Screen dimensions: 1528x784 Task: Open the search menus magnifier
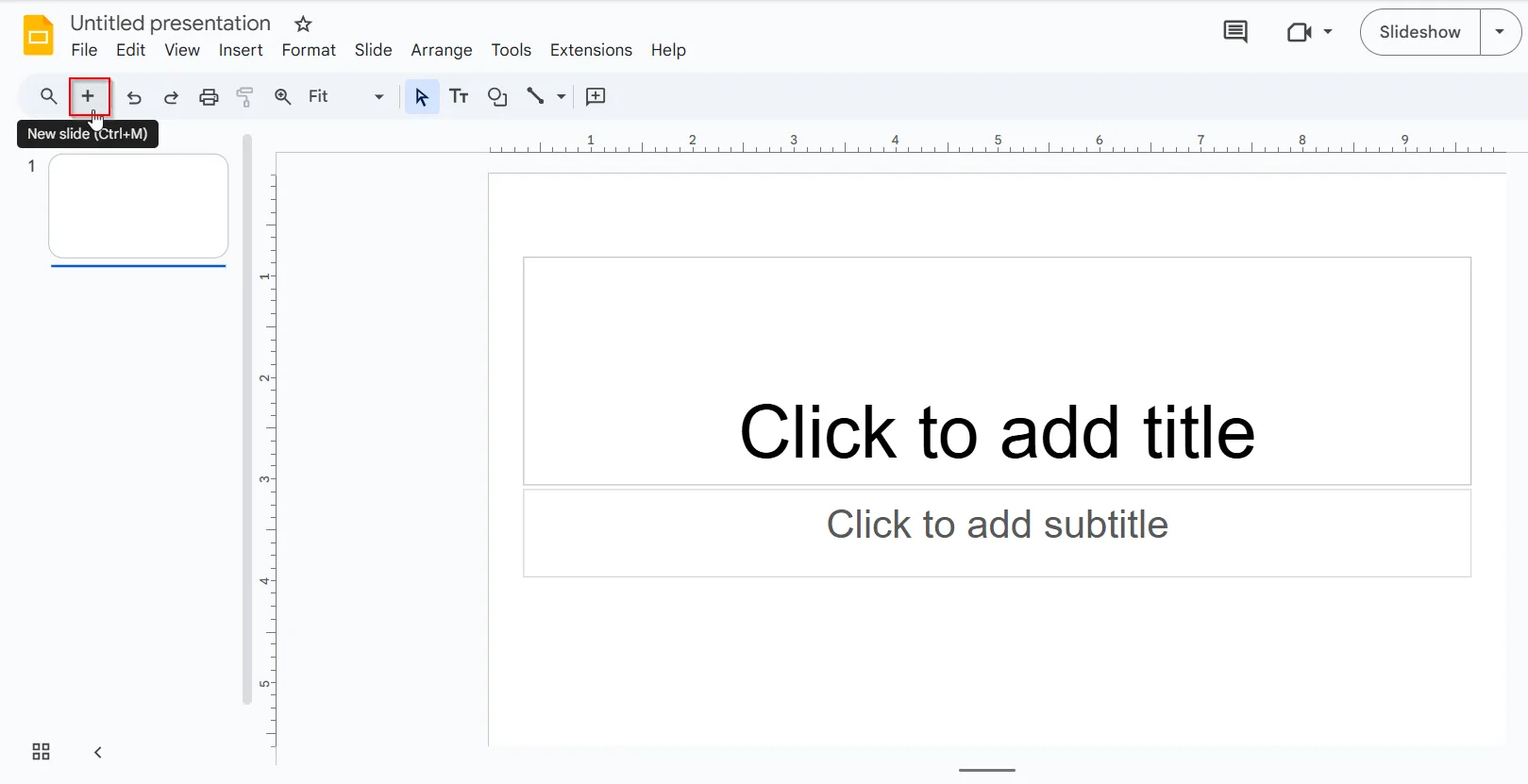coord(48,96)
